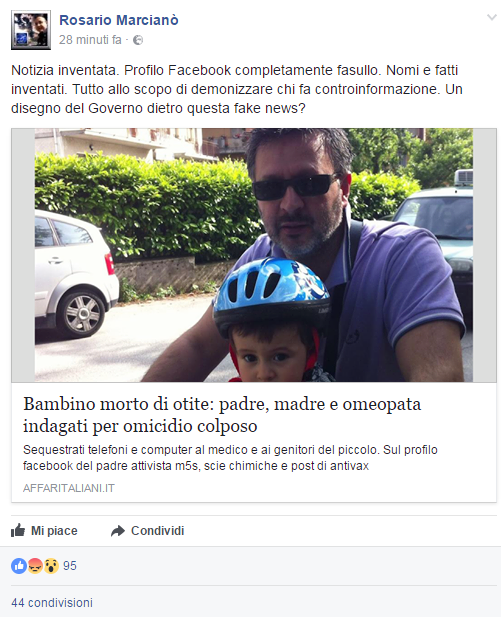Open the AFFARITALIANI.IT source link
This screenshot has height=617, width=501.
(x=69, y=488)
